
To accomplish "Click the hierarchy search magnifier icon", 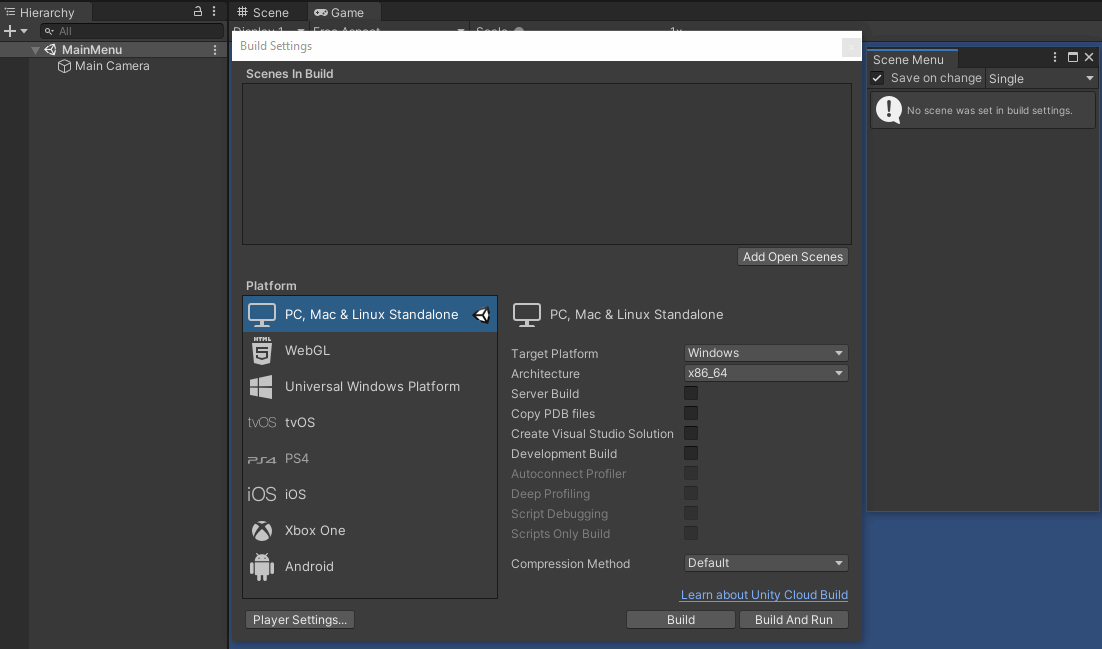I will pyautogui.click(x=49, y=31).
